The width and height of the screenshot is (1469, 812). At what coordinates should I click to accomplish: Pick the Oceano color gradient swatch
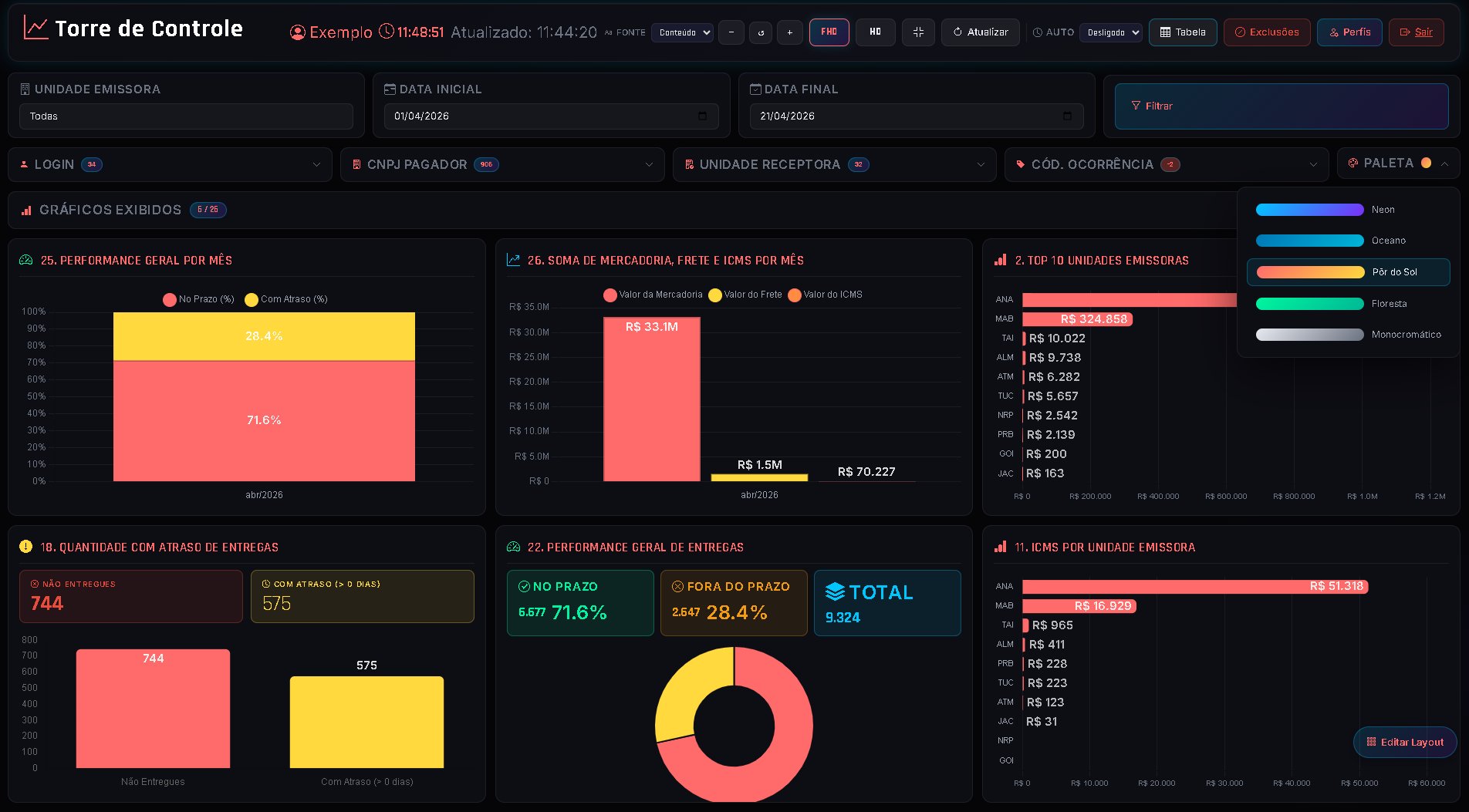pos(1309,241)
